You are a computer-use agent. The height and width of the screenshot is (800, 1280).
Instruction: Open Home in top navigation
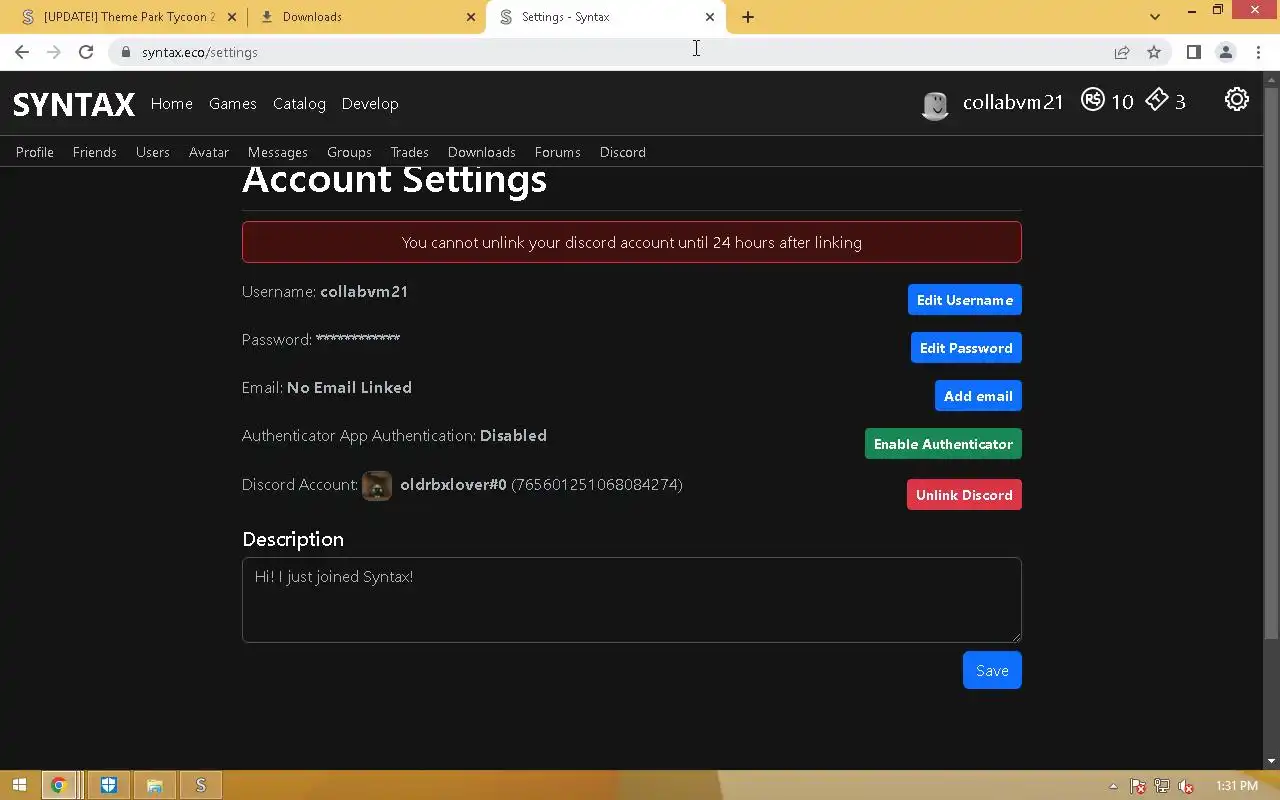pyautogui.click(x=172, y=104)
